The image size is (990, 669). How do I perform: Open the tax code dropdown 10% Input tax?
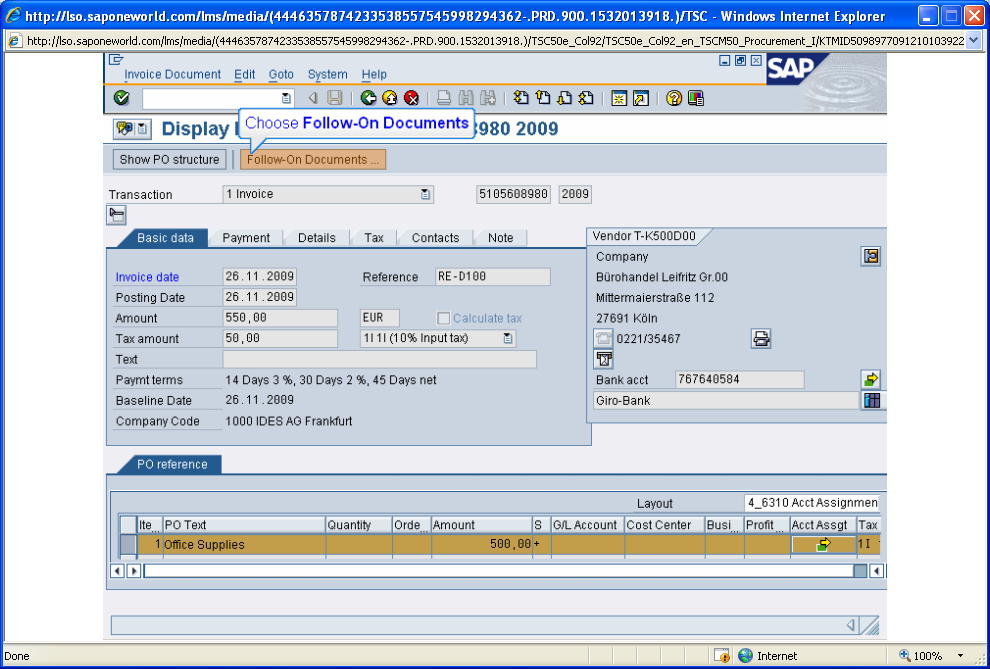[508, 338]
